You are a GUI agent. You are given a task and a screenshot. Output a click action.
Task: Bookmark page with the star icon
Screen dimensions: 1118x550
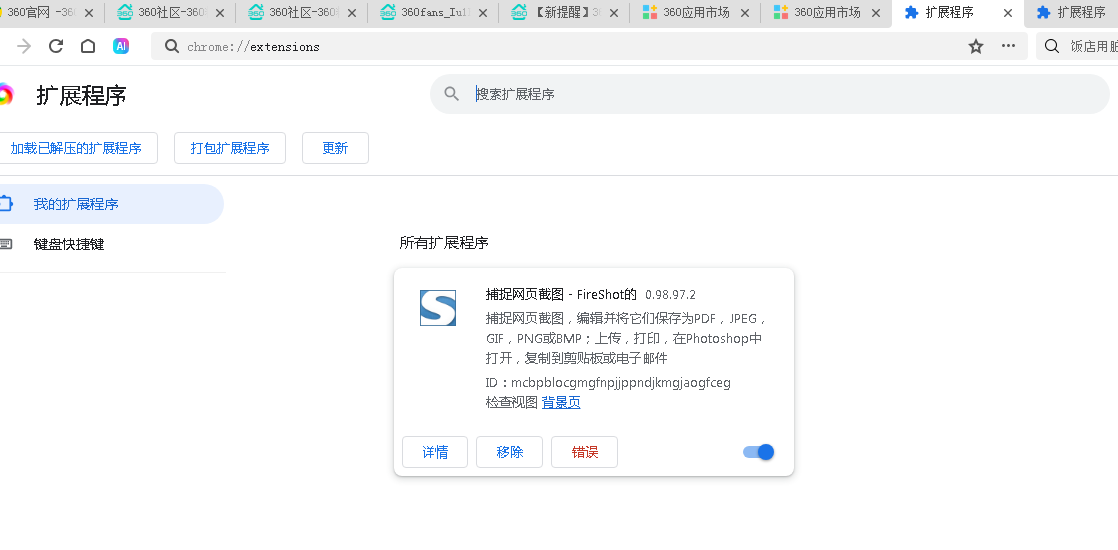tap(976, 46)
